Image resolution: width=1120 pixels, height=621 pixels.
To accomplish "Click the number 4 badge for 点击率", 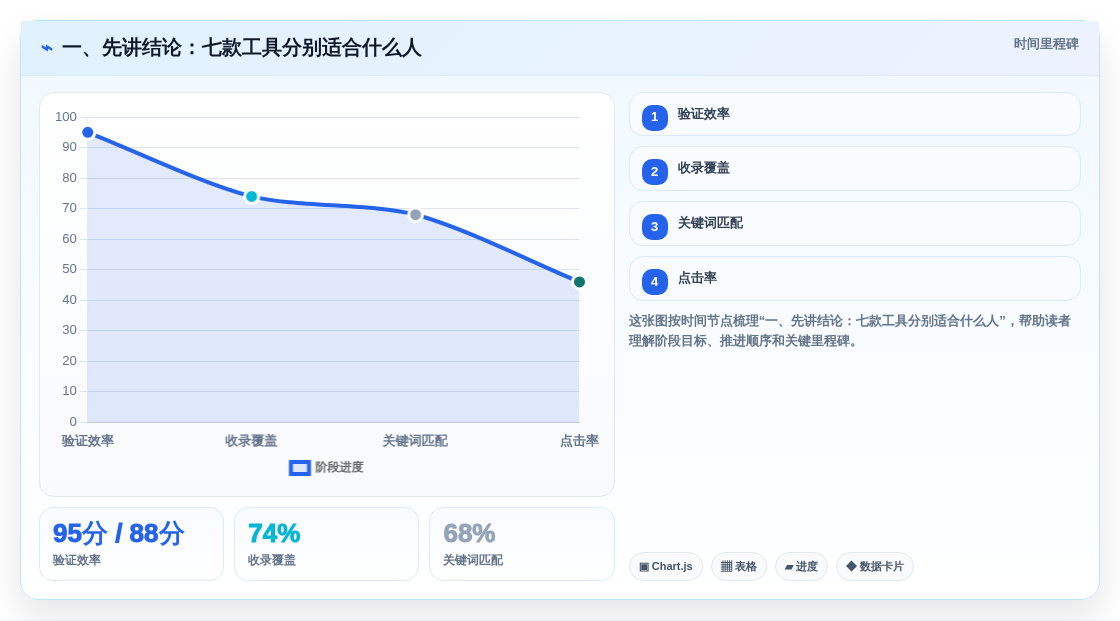I will [x=654, y=282].
